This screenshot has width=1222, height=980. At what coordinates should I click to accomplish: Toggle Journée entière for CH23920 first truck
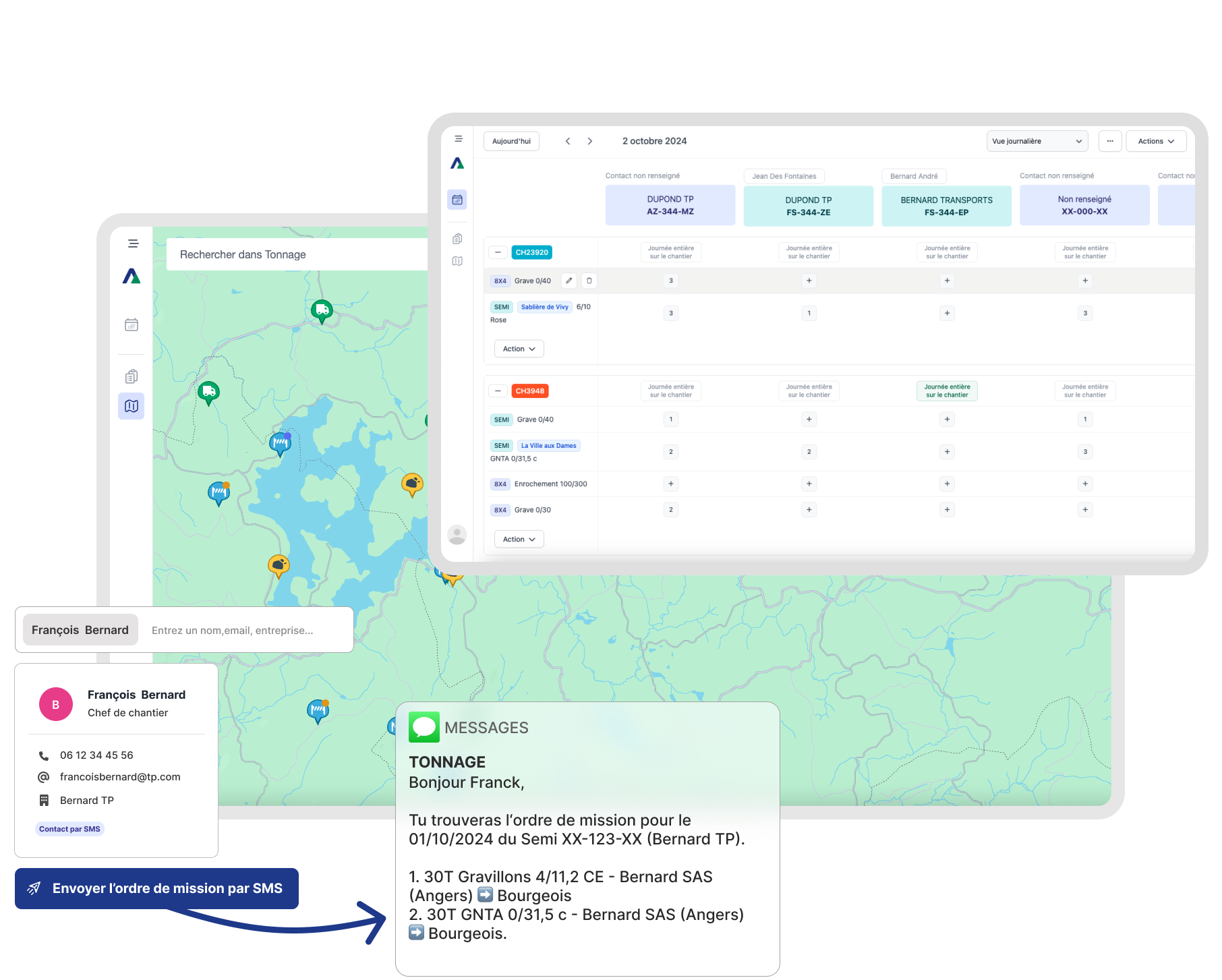[x=670, y=252]
